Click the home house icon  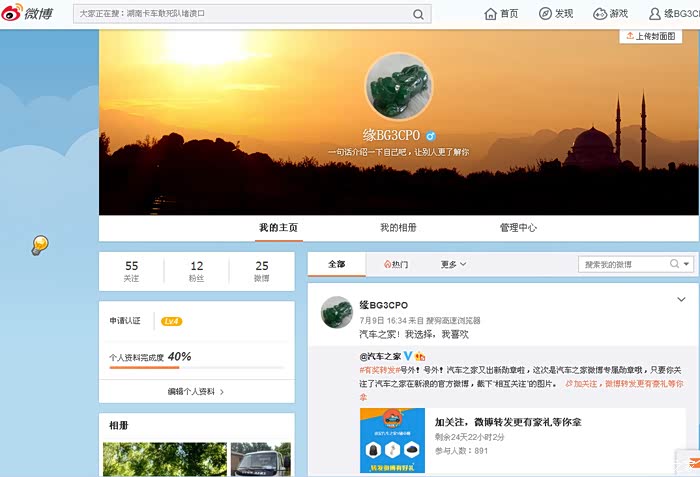[490, 14]
